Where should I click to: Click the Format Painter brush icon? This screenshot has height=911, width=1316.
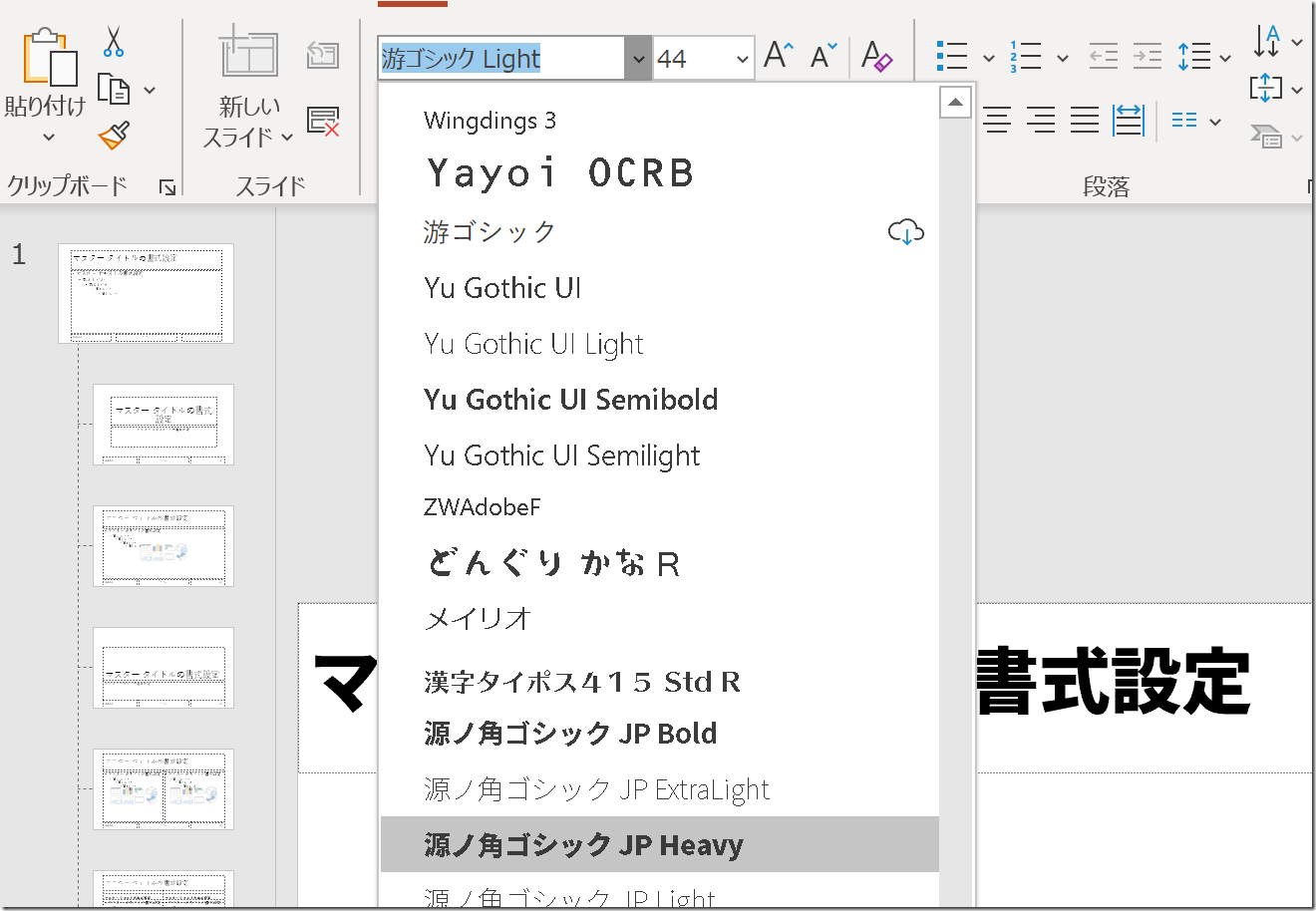point(115,136)
